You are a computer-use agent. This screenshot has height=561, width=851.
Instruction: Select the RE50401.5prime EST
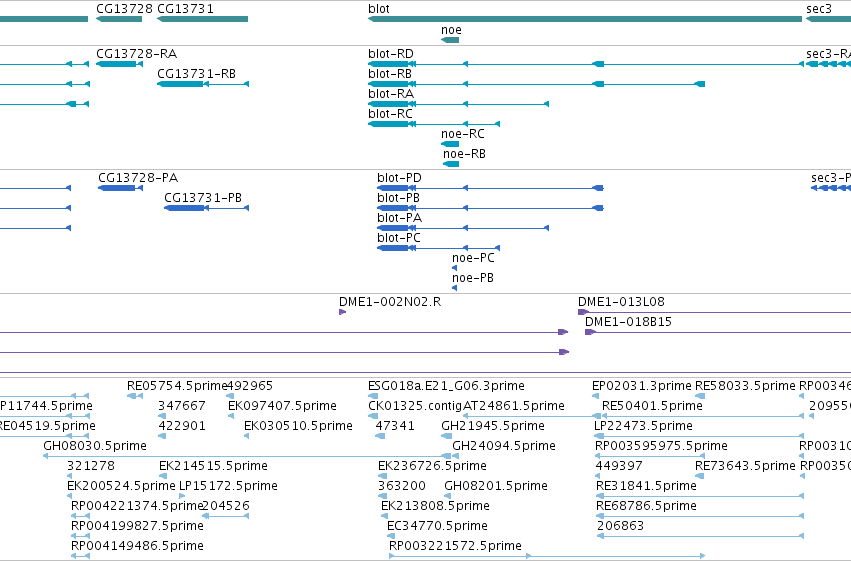(x=702, y=416)
